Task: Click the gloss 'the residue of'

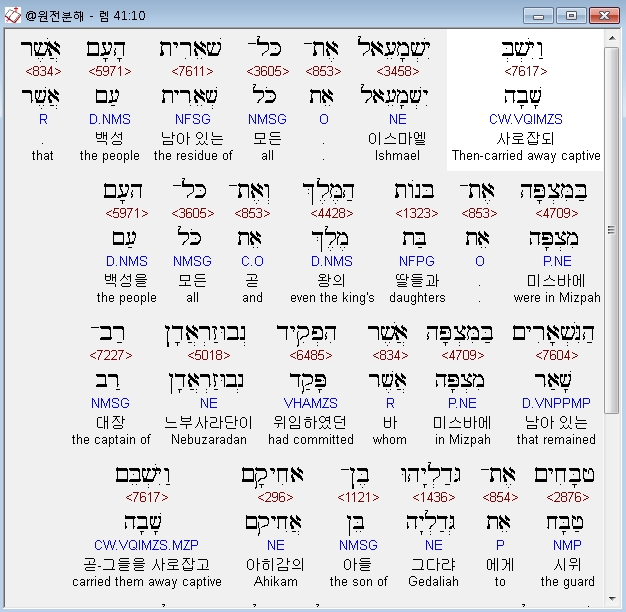Action: (x=193, y=156)
